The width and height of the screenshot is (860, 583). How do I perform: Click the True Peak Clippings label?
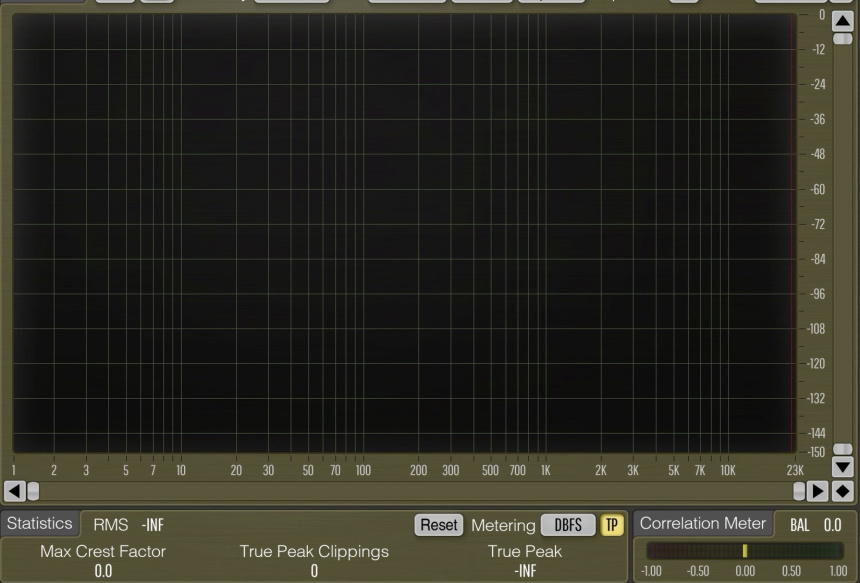(314, 551)
